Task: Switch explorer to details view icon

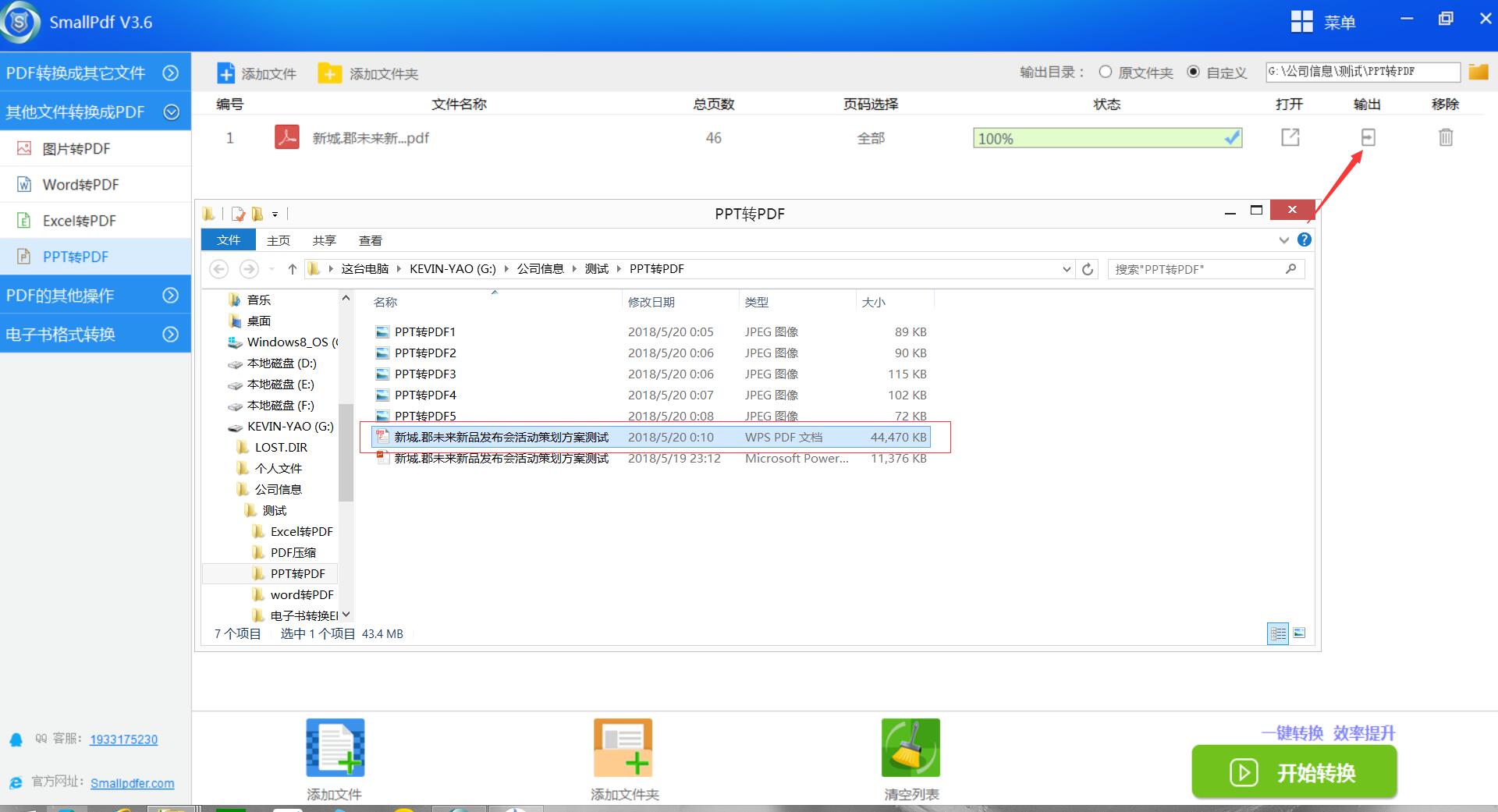Action: pos(1278,633)
